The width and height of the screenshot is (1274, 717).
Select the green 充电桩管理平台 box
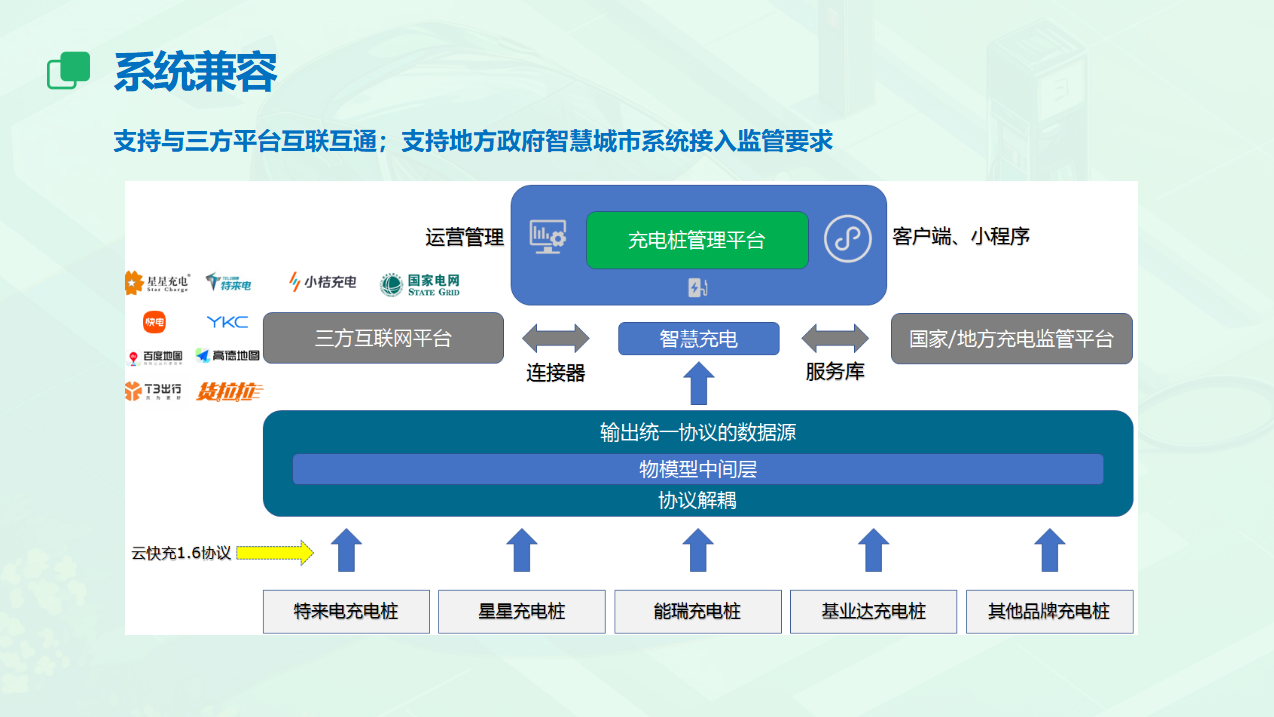click(x=697, y=240)
